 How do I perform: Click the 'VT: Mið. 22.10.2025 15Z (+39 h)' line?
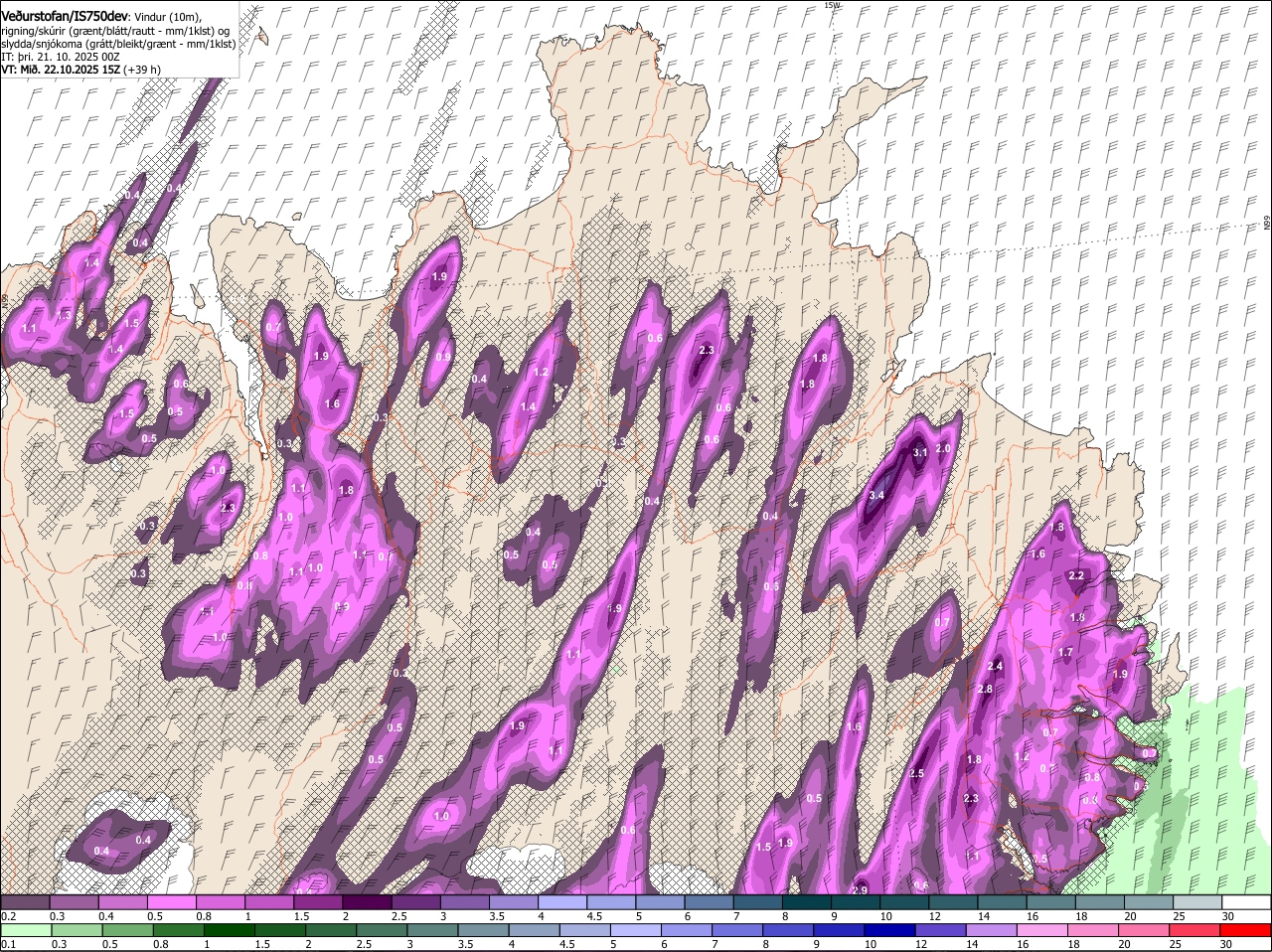click(x=80, y=70)
